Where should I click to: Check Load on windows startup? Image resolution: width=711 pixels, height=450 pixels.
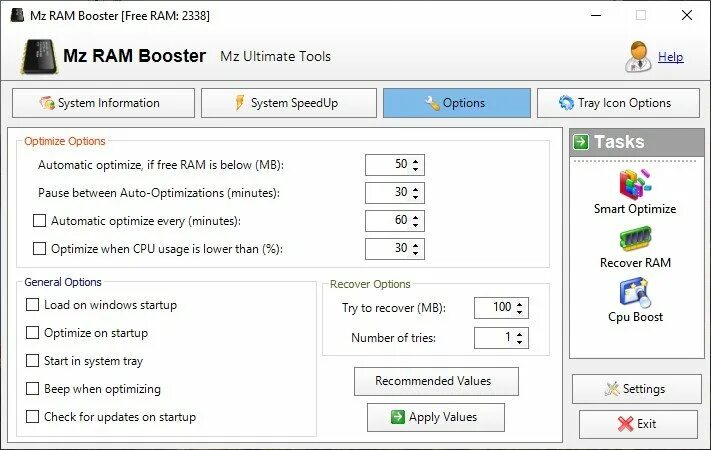pyautogui.click(x=32, y=305)
